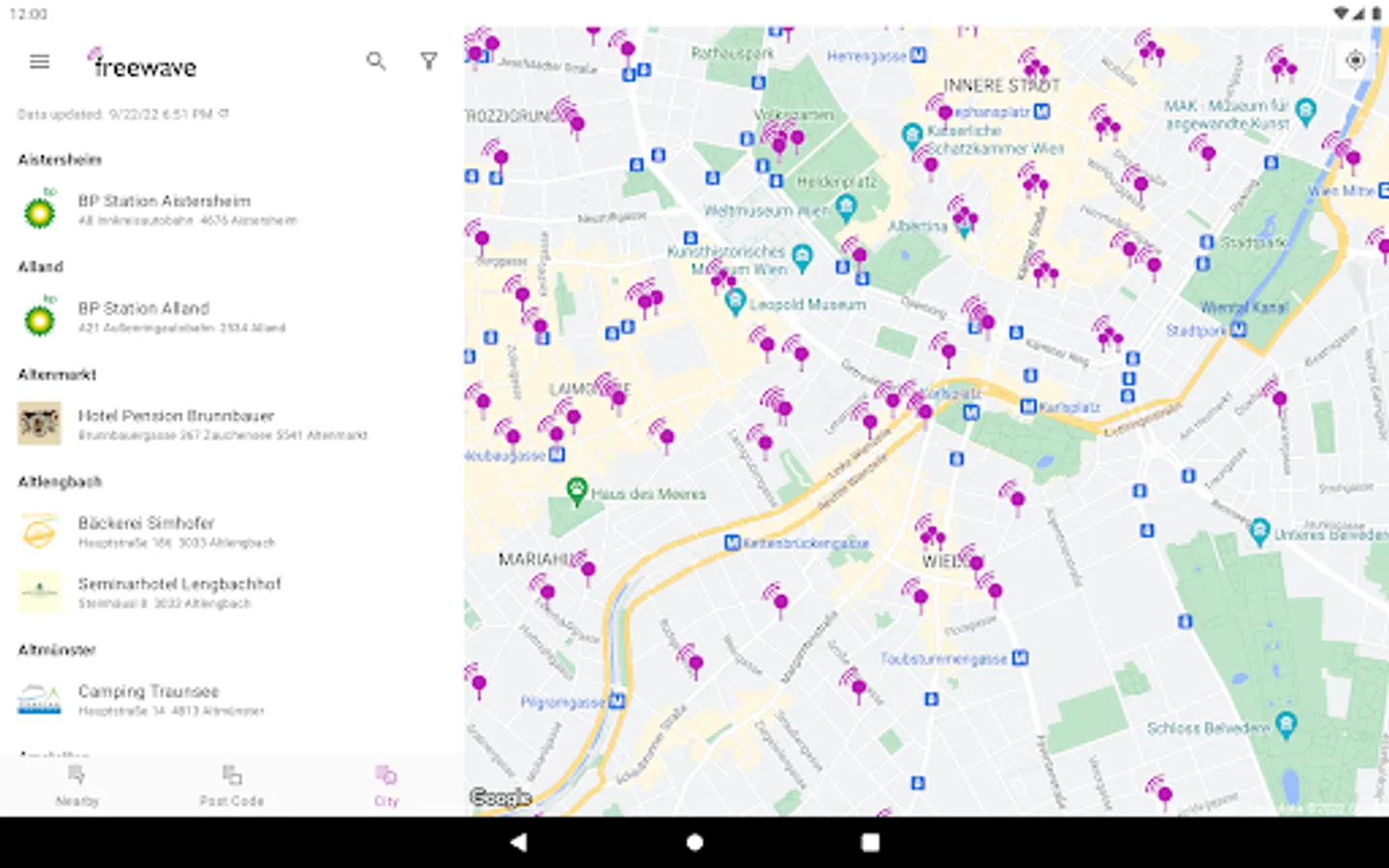Tap the Neubaugasse metro station icon

(x=557, y=454)
